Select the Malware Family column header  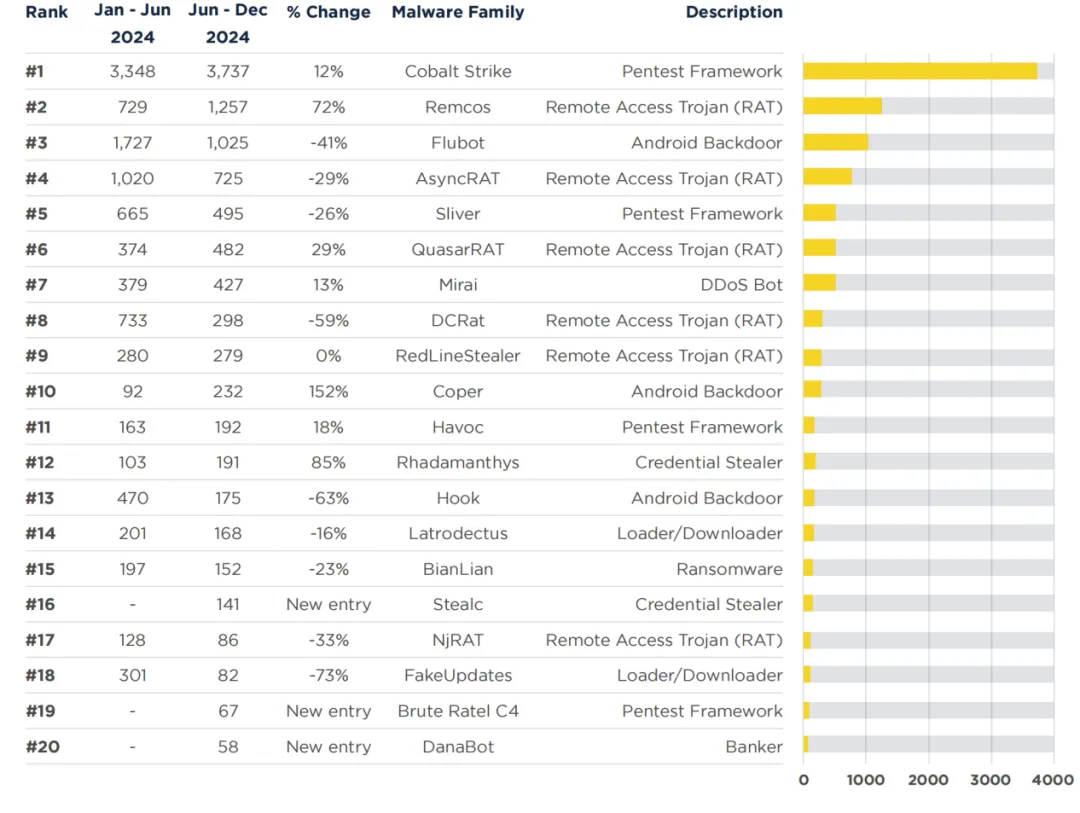click(x=458, y=12)
